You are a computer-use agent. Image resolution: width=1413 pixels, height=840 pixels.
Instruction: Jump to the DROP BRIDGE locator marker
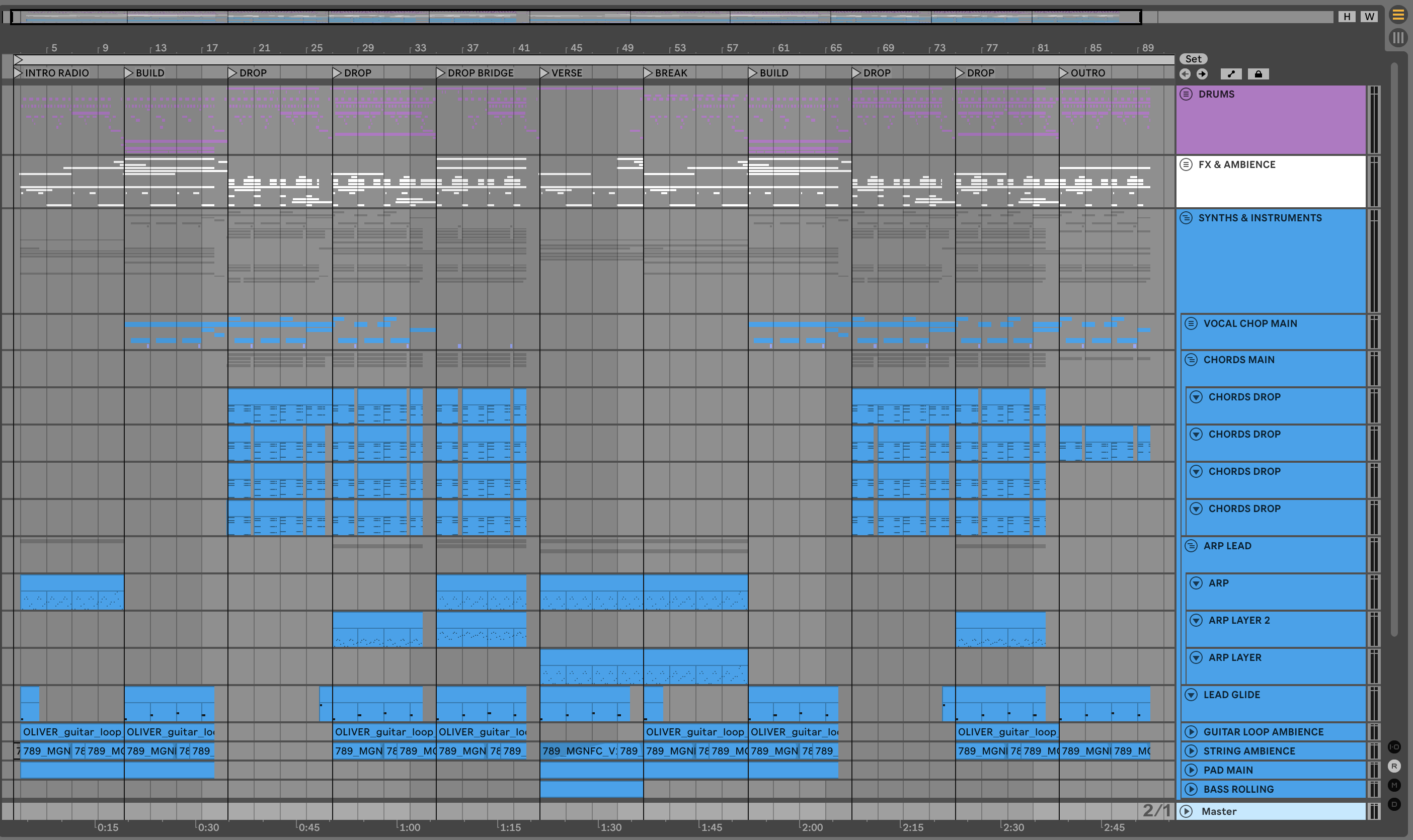click(x=441, y=73)
